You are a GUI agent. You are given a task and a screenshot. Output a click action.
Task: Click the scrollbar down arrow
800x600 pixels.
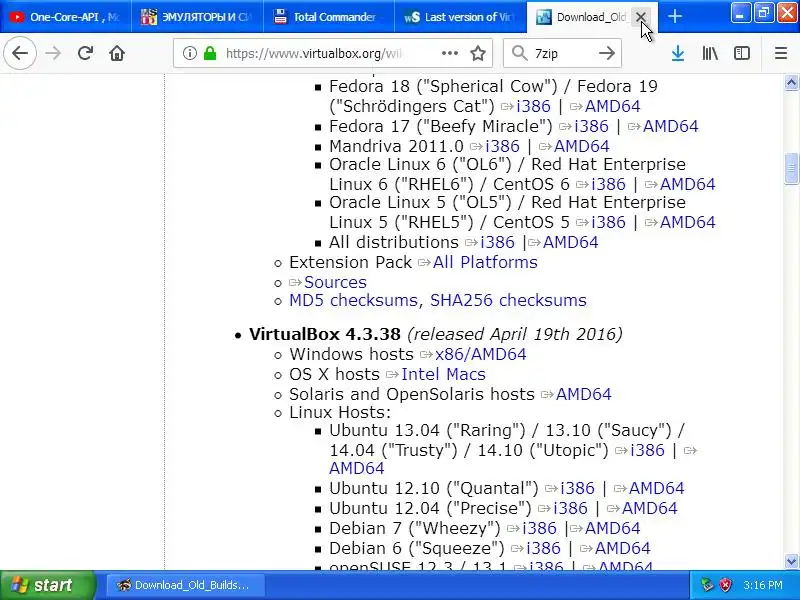click(791, 561)
